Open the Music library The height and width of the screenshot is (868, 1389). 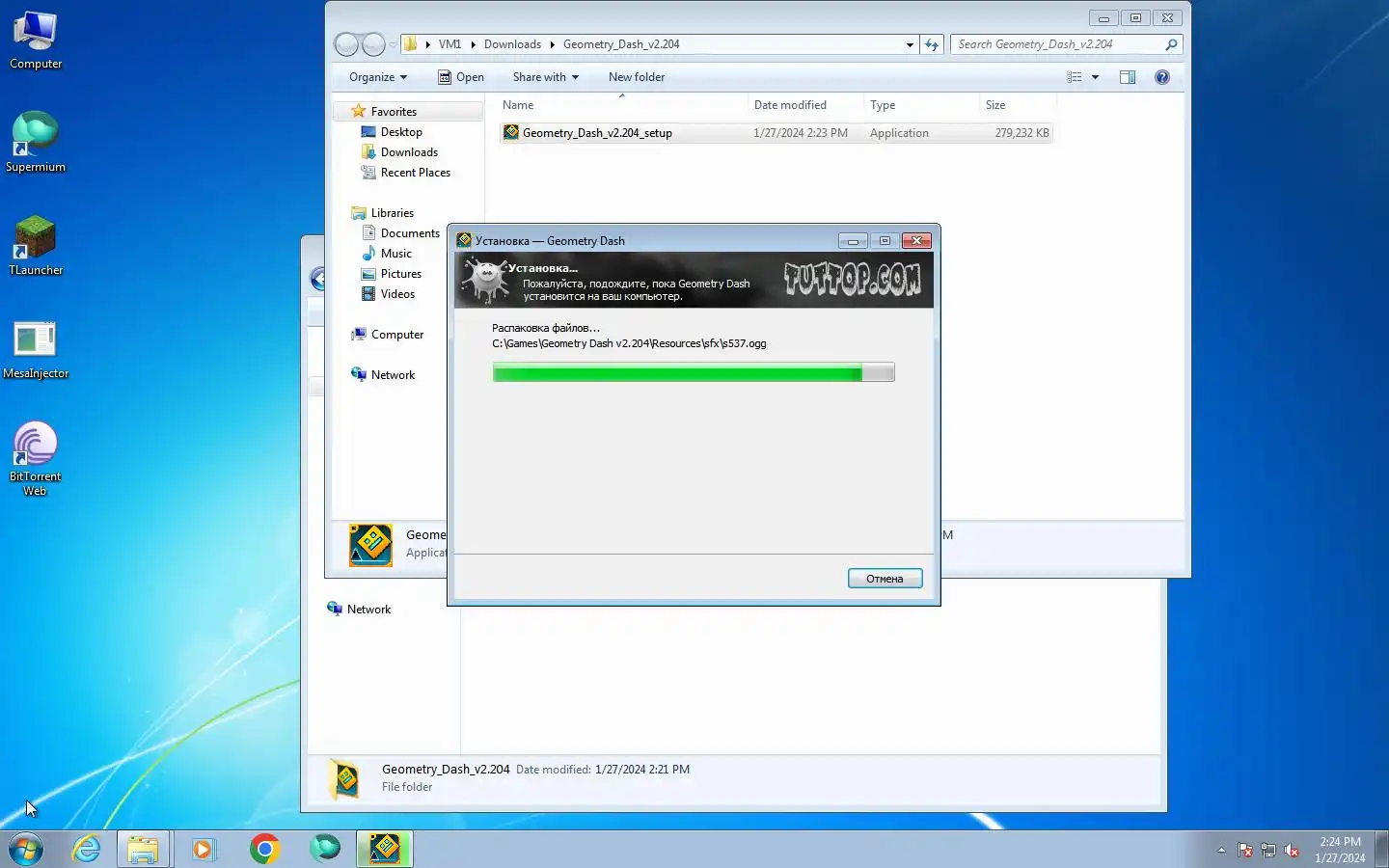point(395,254)
